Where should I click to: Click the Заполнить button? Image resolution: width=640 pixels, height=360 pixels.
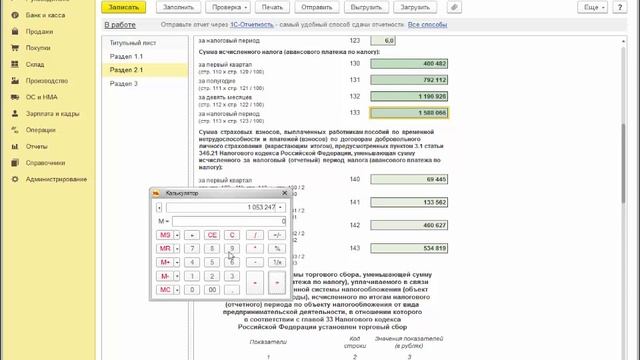[178, 7]
